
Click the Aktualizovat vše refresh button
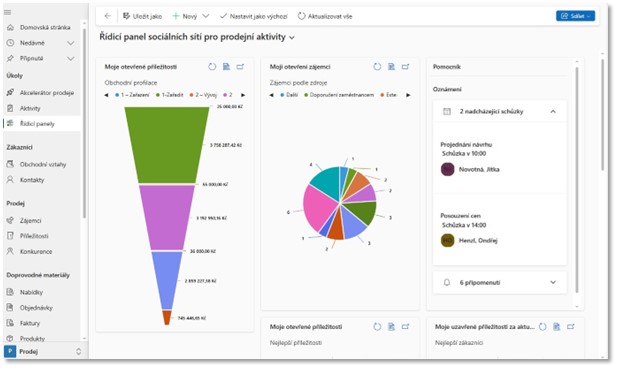pos(325,16)
